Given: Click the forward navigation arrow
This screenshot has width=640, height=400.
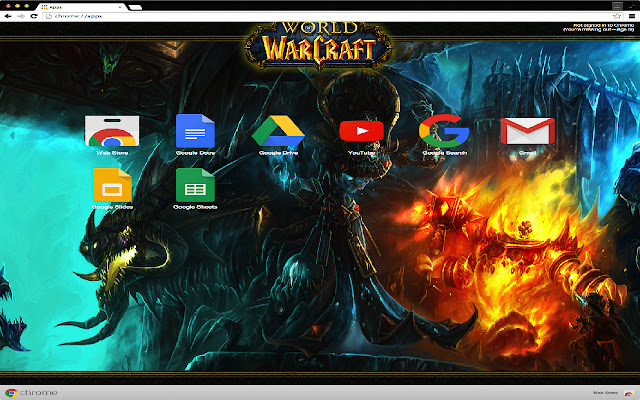Looking at the screenshot, I should [x=21, y=16].
